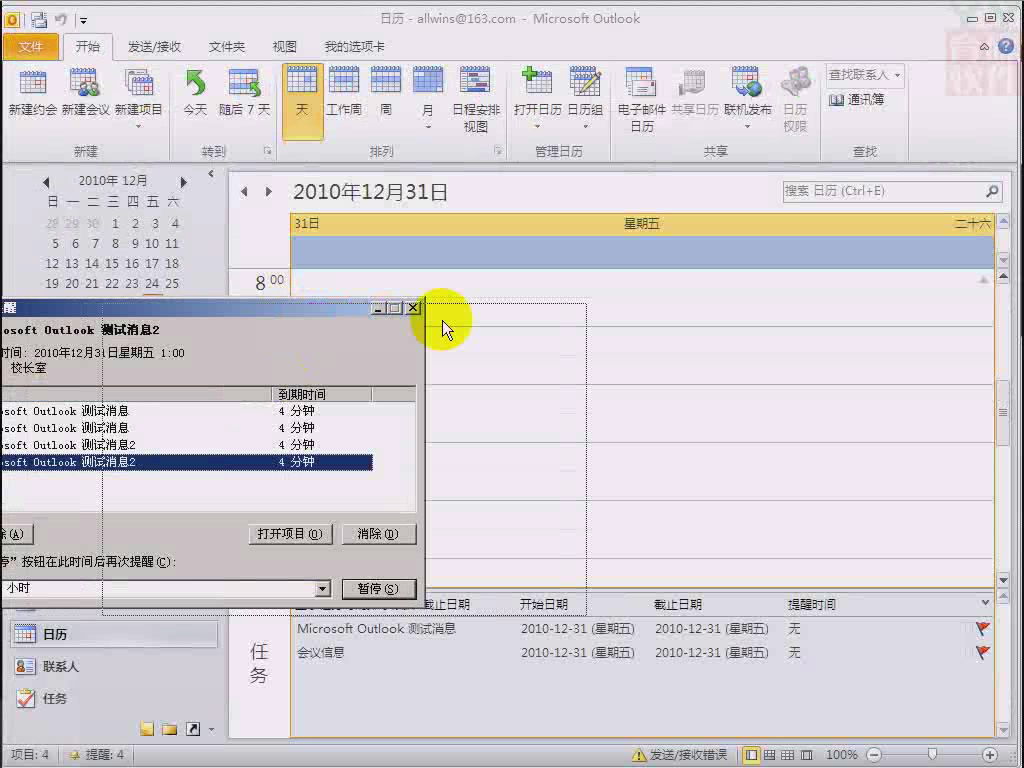
Task: Open the 日历组 (Calendar Groups) menu
Action: tap(585, 98)
